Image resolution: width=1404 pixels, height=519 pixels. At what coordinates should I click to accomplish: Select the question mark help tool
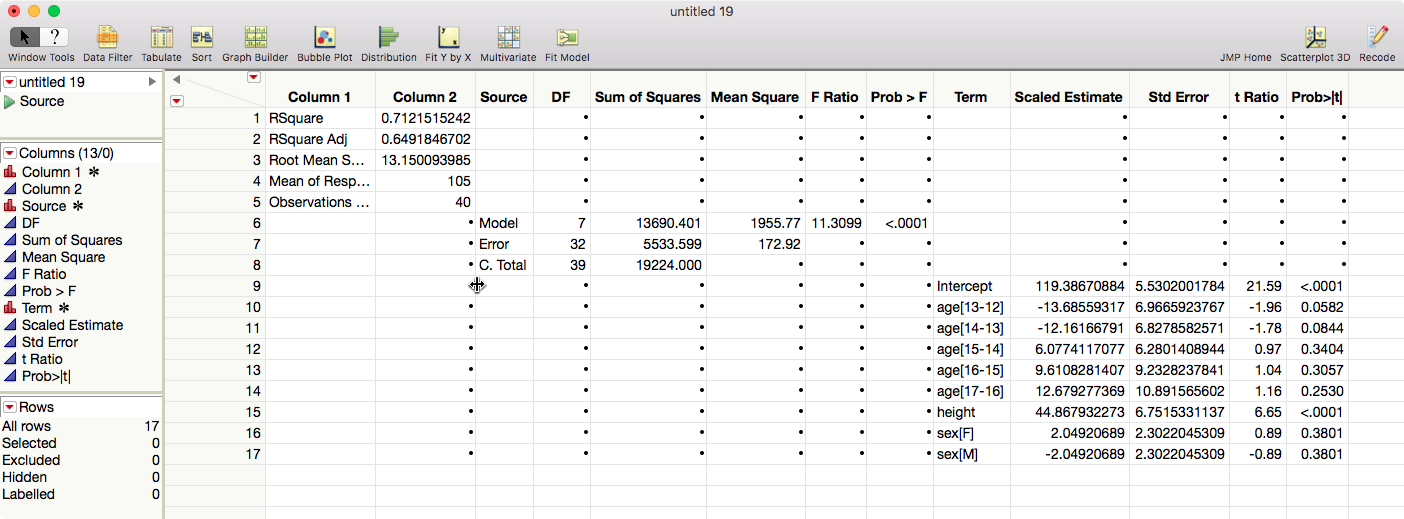56,38
